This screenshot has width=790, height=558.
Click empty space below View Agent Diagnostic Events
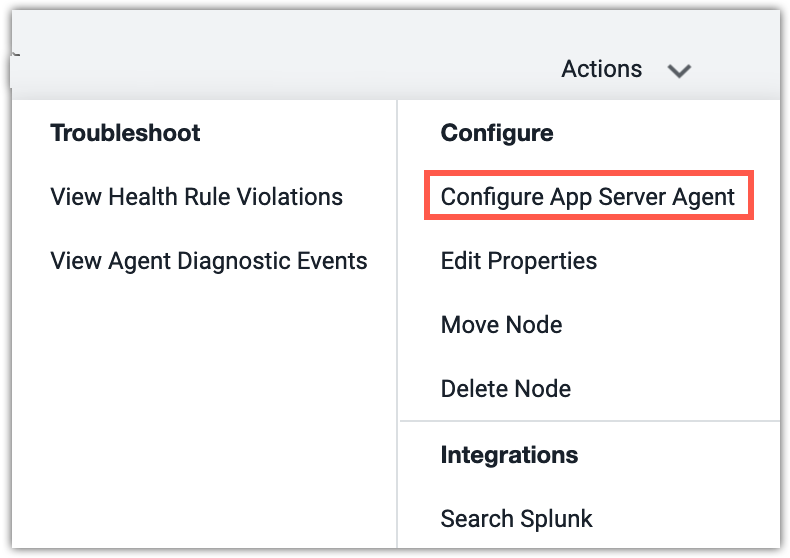point(202,403)
